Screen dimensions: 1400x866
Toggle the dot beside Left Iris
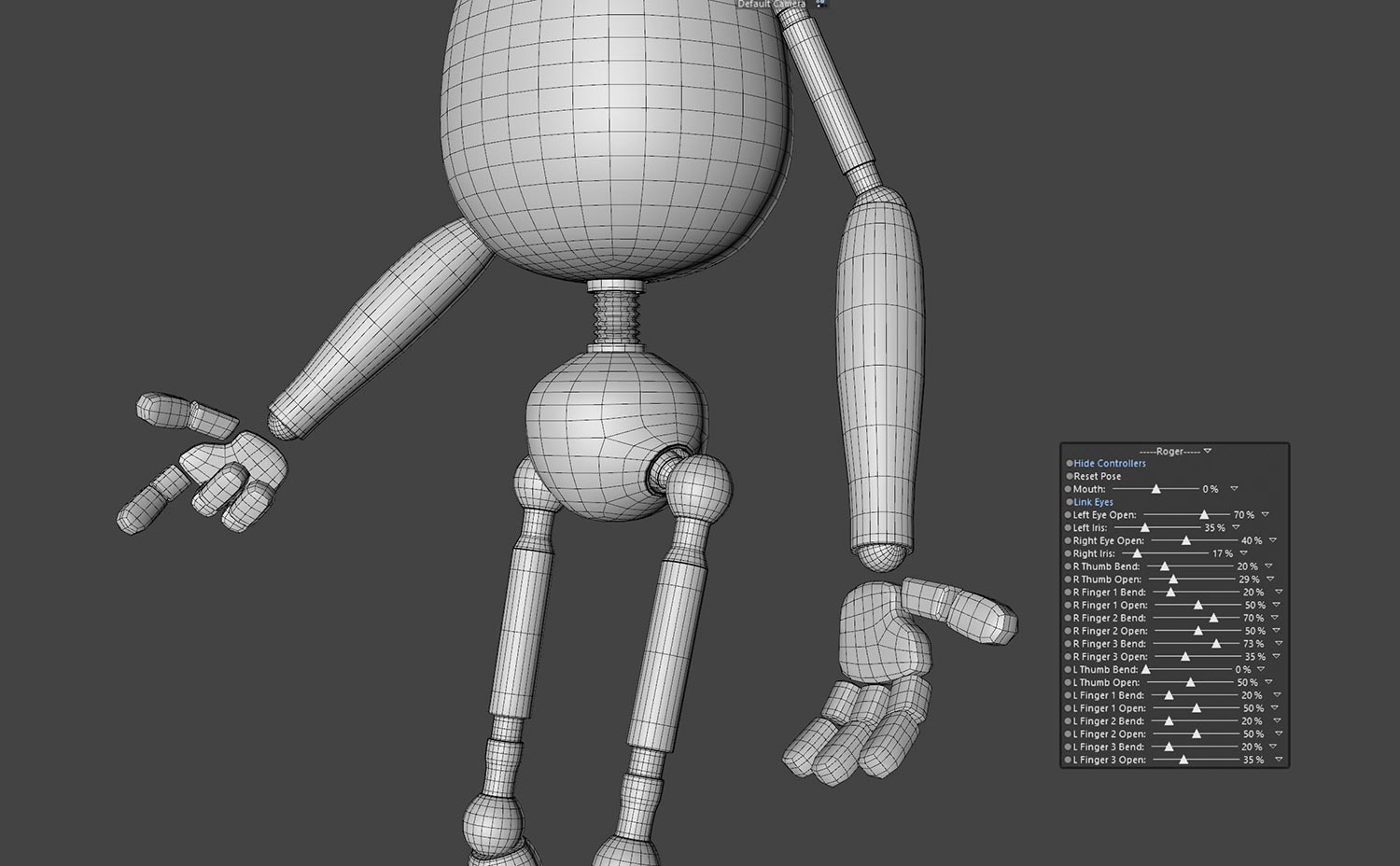1070,528
